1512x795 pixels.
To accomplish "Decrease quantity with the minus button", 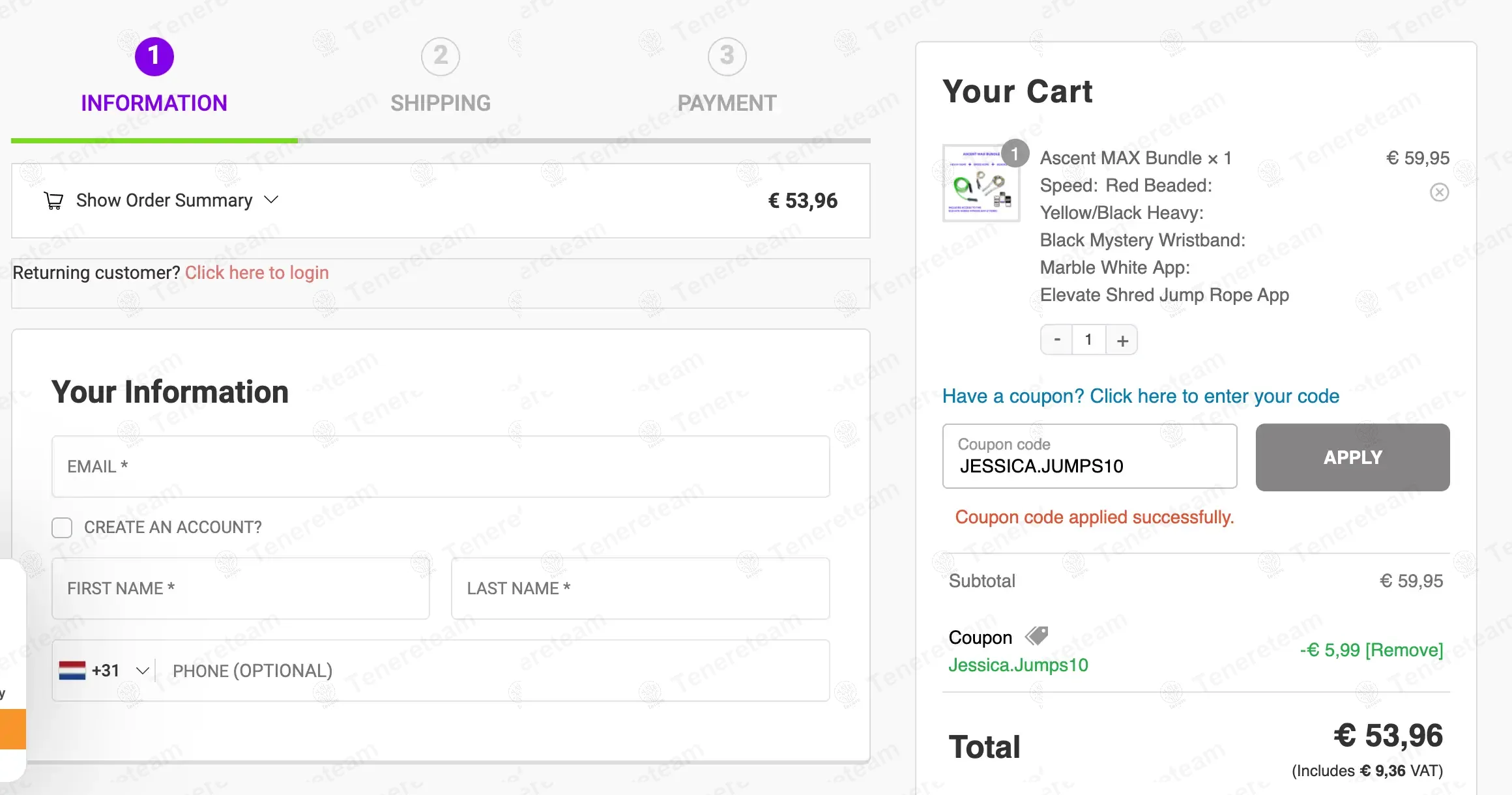I will (x=1057, y=340).
